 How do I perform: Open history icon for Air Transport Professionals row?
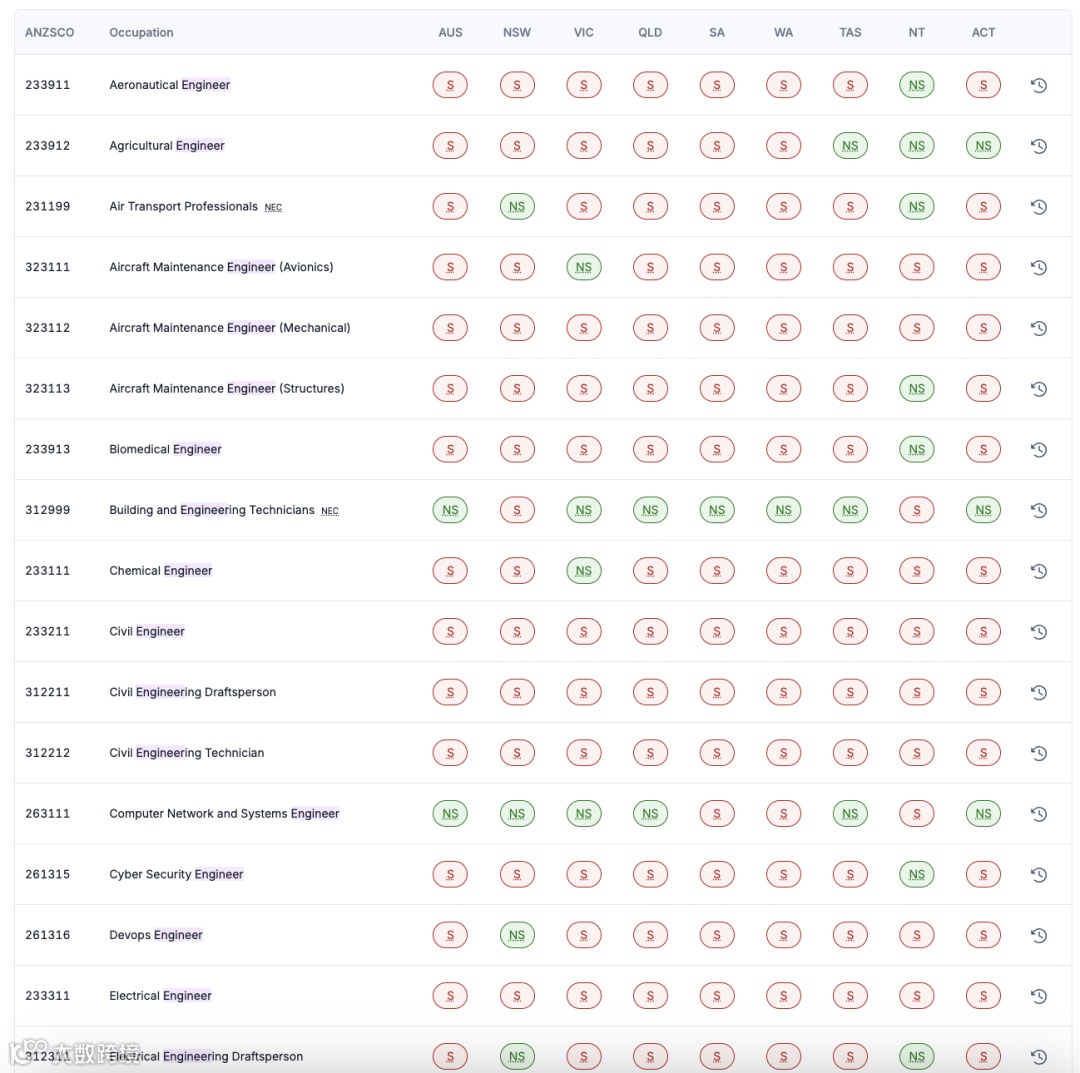coord(1039,207)
